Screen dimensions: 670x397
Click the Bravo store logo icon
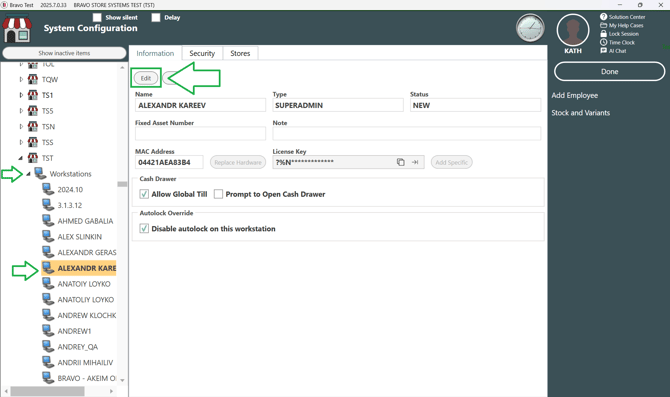pyautogui.click(x=17, y=28)
